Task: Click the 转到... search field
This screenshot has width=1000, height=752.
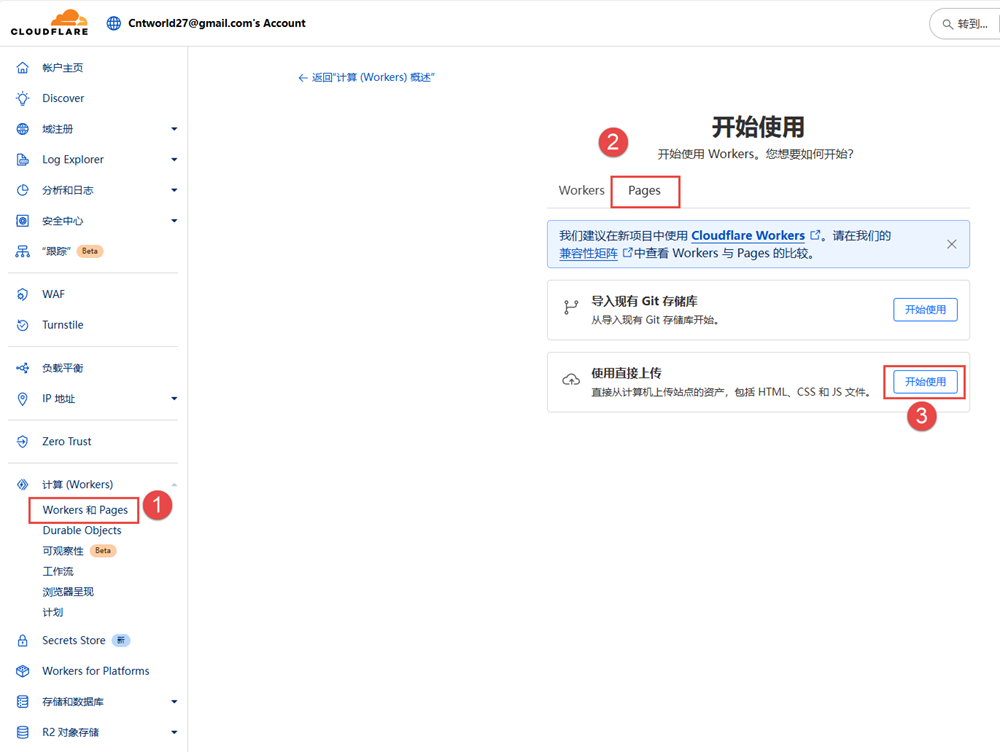Action: click(965, 24)
